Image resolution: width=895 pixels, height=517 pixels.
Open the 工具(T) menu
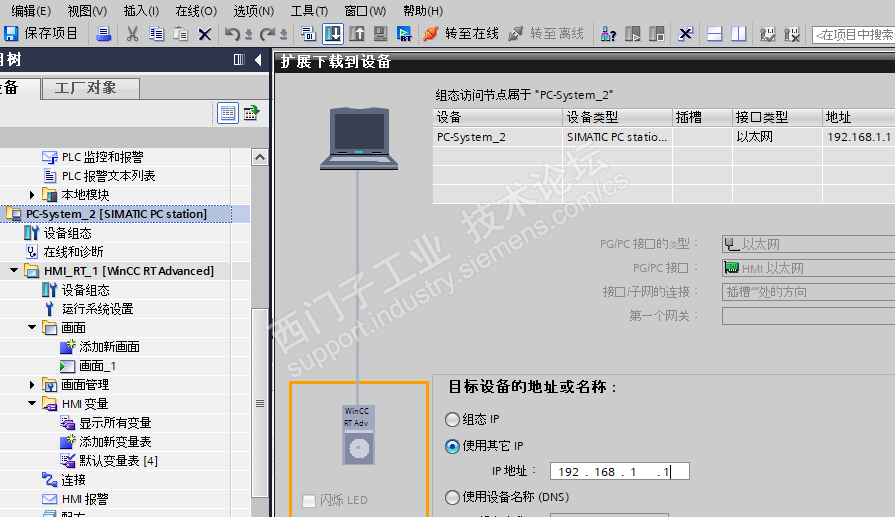tap(309, 11)
